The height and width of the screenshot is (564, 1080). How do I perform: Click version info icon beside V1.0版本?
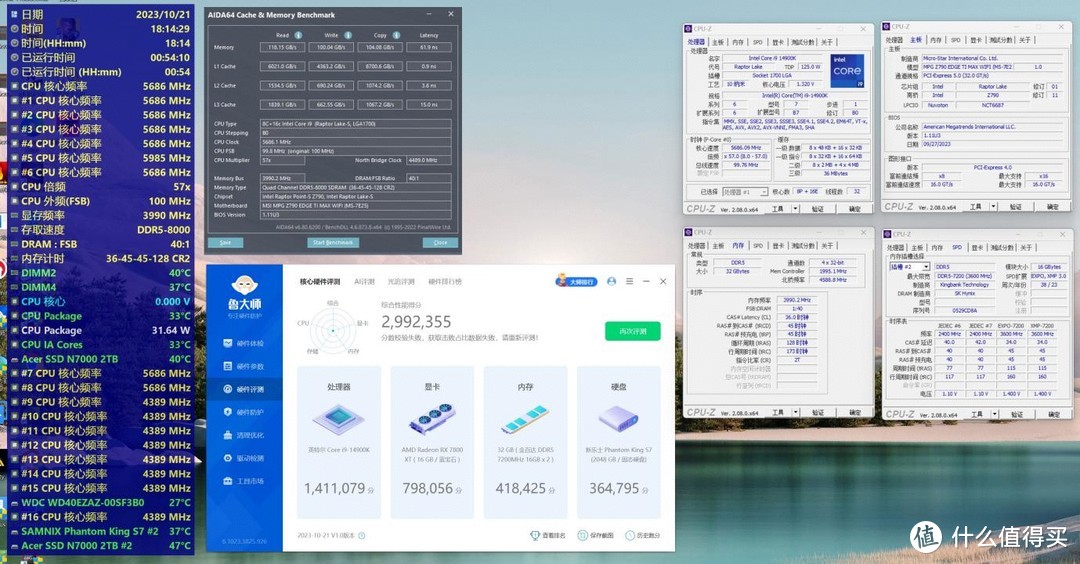click(362, 535)
